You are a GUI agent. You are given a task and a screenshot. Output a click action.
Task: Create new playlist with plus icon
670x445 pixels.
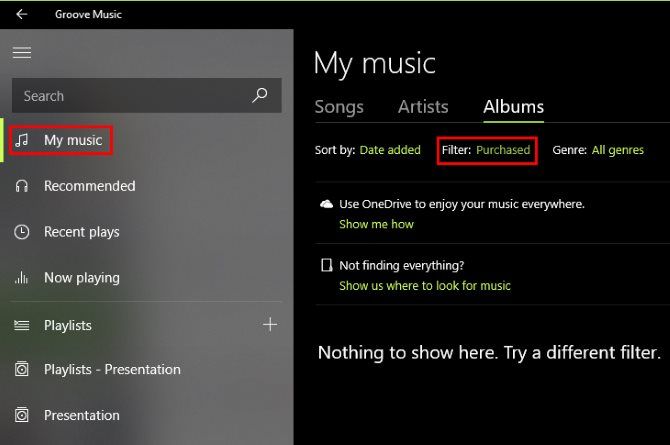(270, 325)
